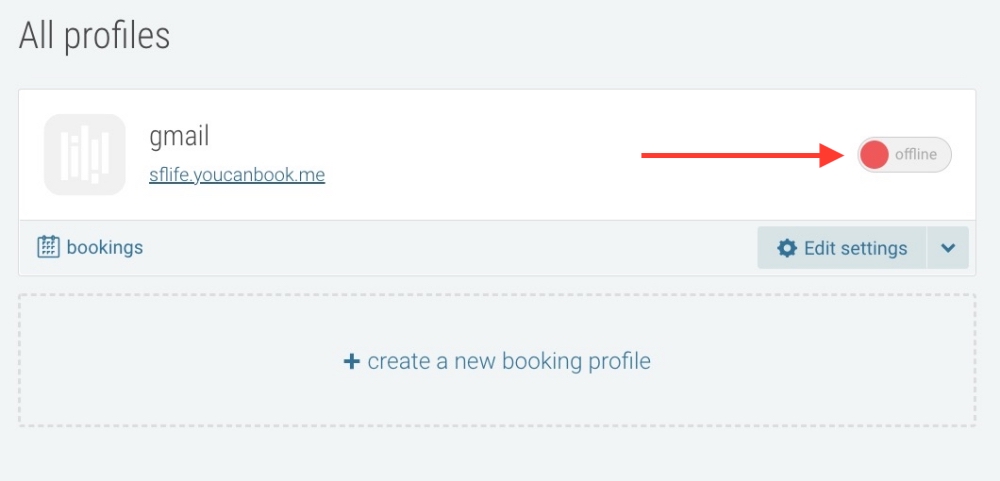Open the bookings link for gmail profile

pyautogui.click(x=104, y=247)
